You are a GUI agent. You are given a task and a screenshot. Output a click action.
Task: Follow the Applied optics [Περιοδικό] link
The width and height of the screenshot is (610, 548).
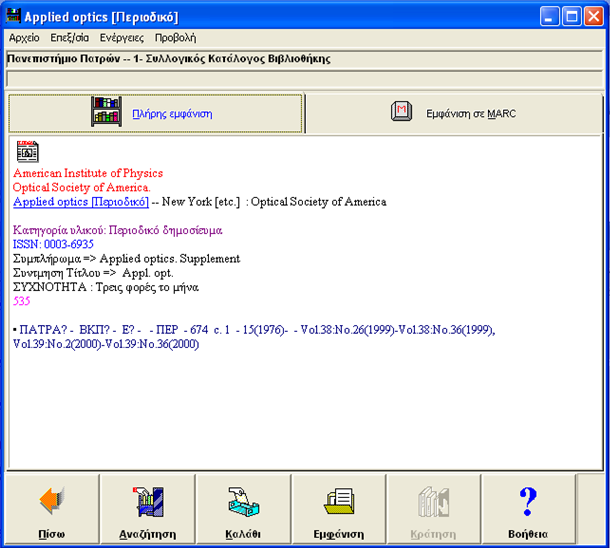point(81,202)
